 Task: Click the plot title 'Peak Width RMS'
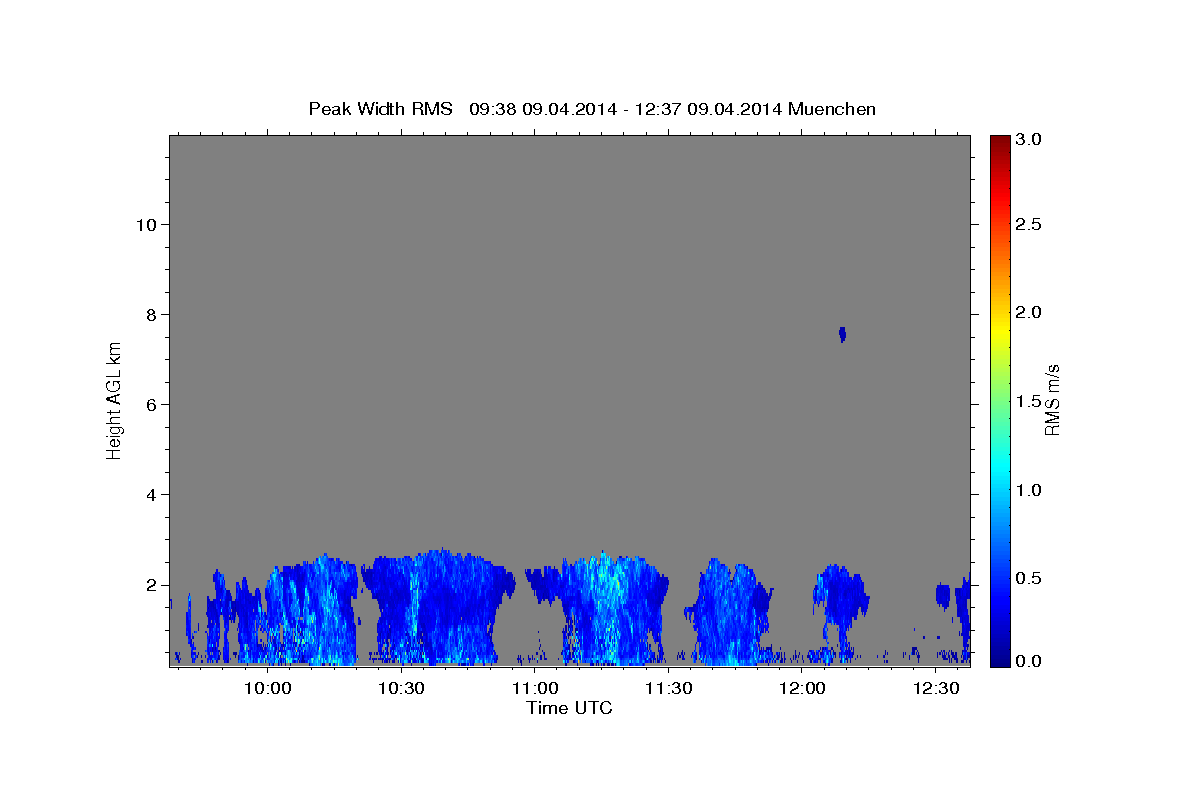[381, 108]
